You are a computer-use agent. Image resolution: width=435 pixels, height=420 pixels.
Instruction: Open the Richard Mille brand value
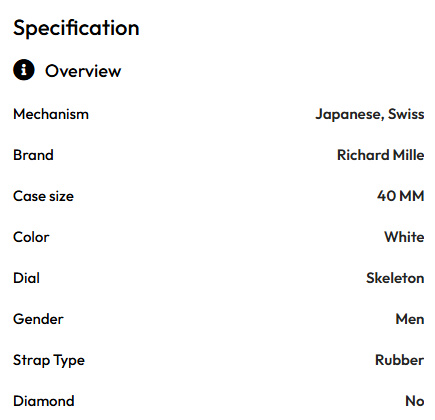pos(380,155)
